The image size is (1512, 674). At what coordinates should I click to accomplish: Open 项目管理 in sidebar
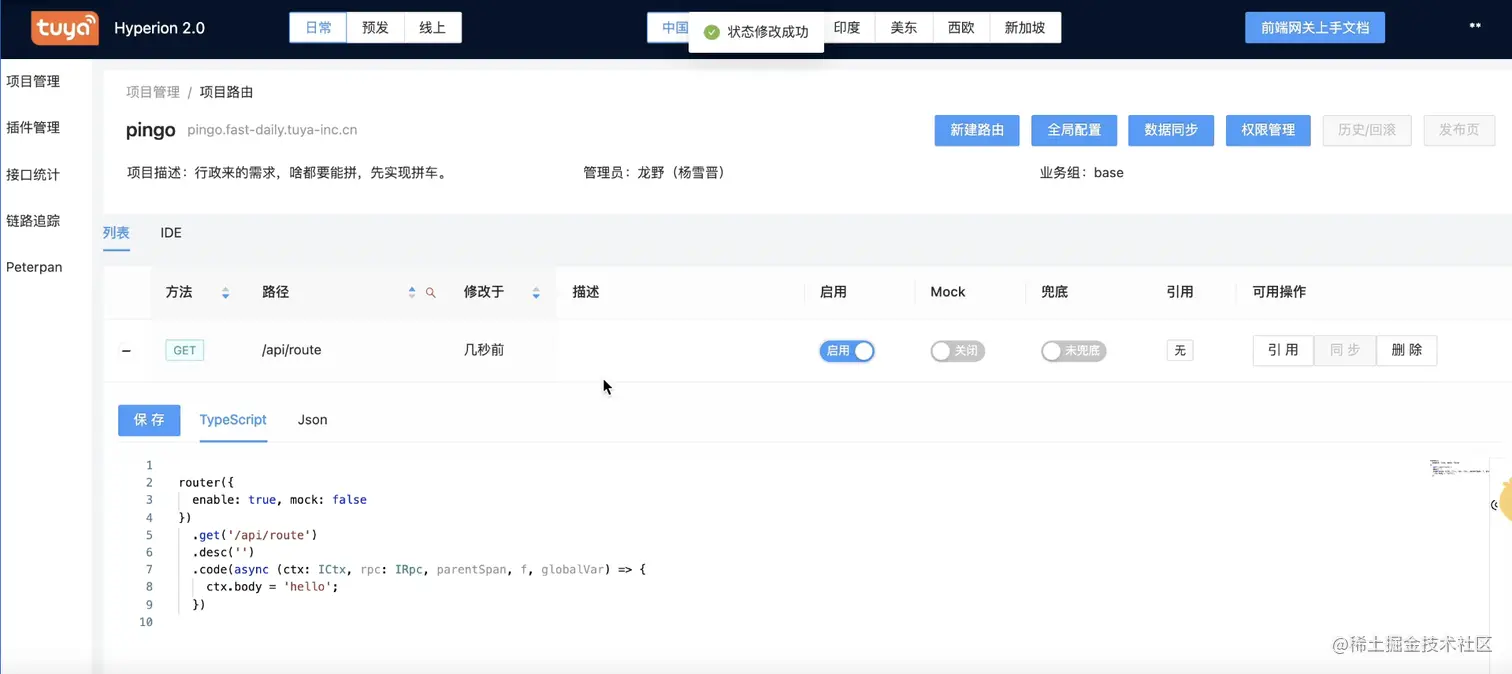[x=33, y=82]
